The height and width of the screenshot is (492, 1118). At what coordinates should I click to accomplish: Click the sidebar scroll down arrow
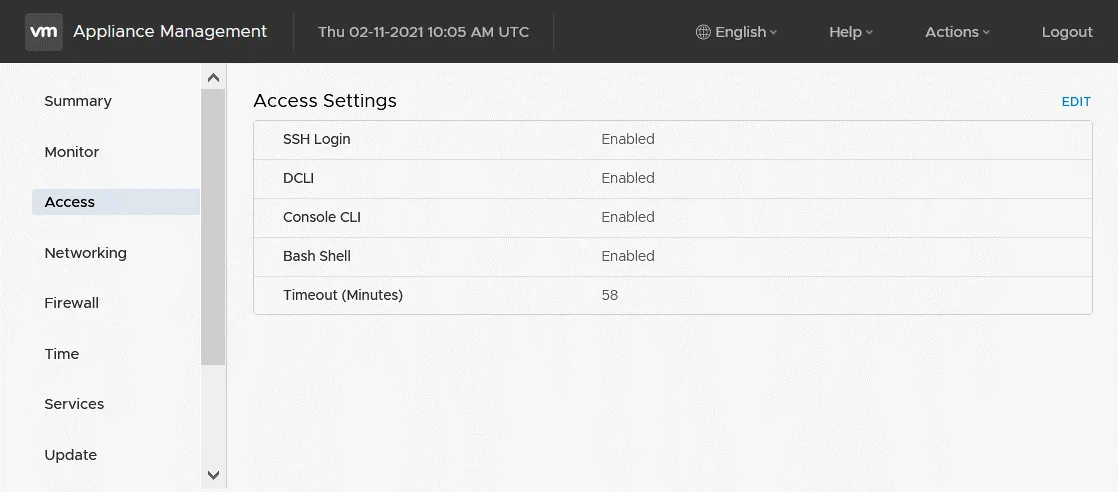click(x=213, y=475)
